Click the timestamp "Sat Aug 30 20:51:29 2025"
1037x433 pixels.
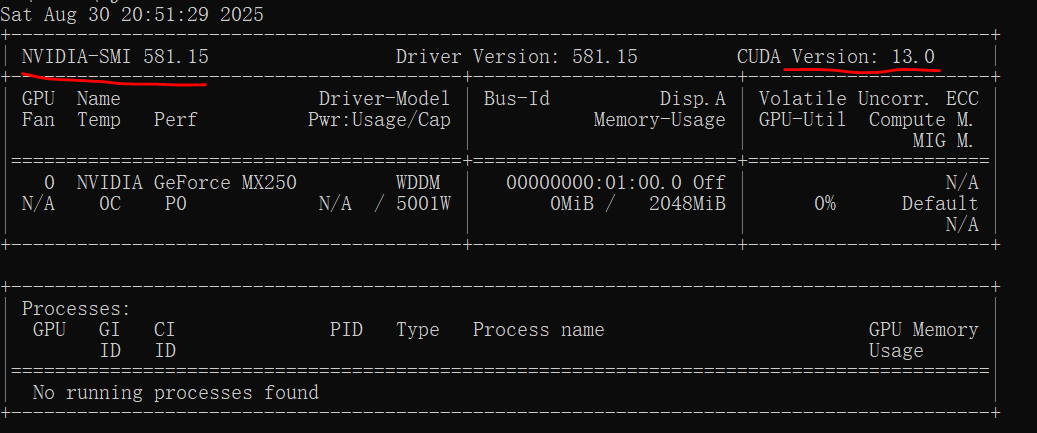(x=132, y=15)
